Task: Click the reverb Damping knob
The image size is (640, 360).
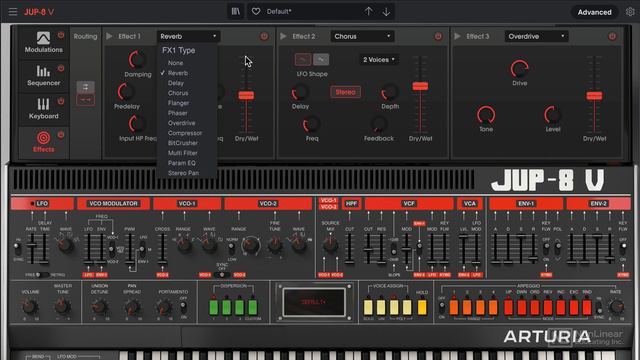Action: [137, 60]
